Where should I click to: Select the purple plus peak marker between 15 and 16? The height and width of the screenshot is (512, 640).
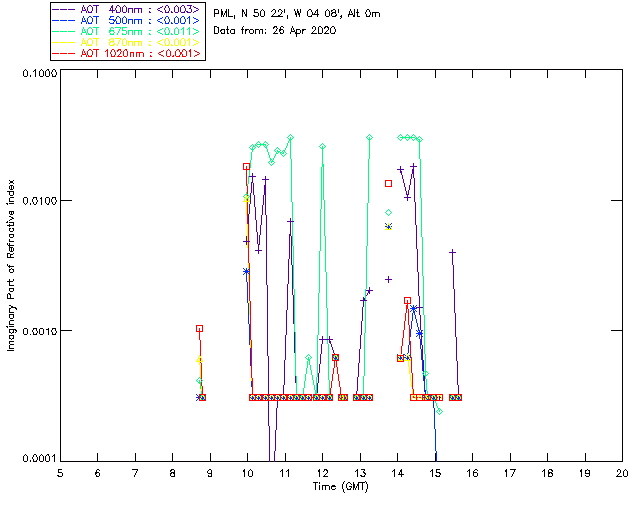(x=452, y=252)
